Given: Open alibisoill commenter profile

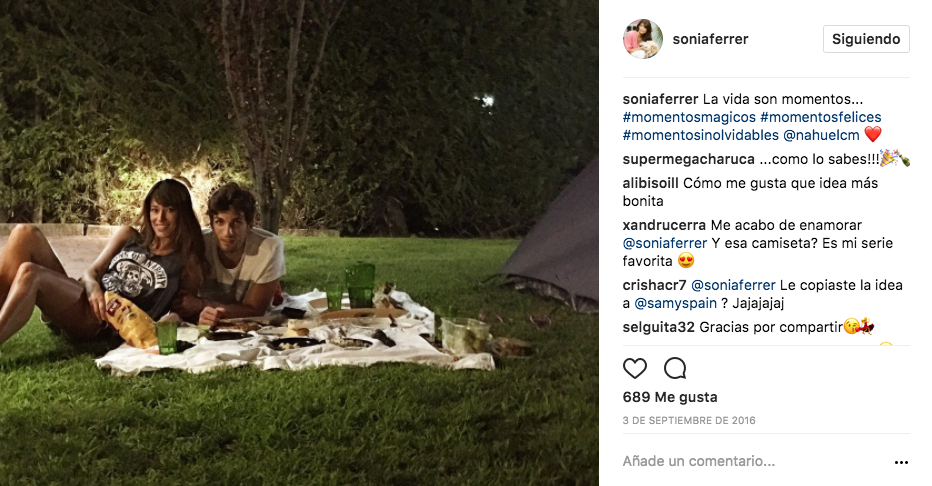Looking at the screenshot, I should point(650,183).
